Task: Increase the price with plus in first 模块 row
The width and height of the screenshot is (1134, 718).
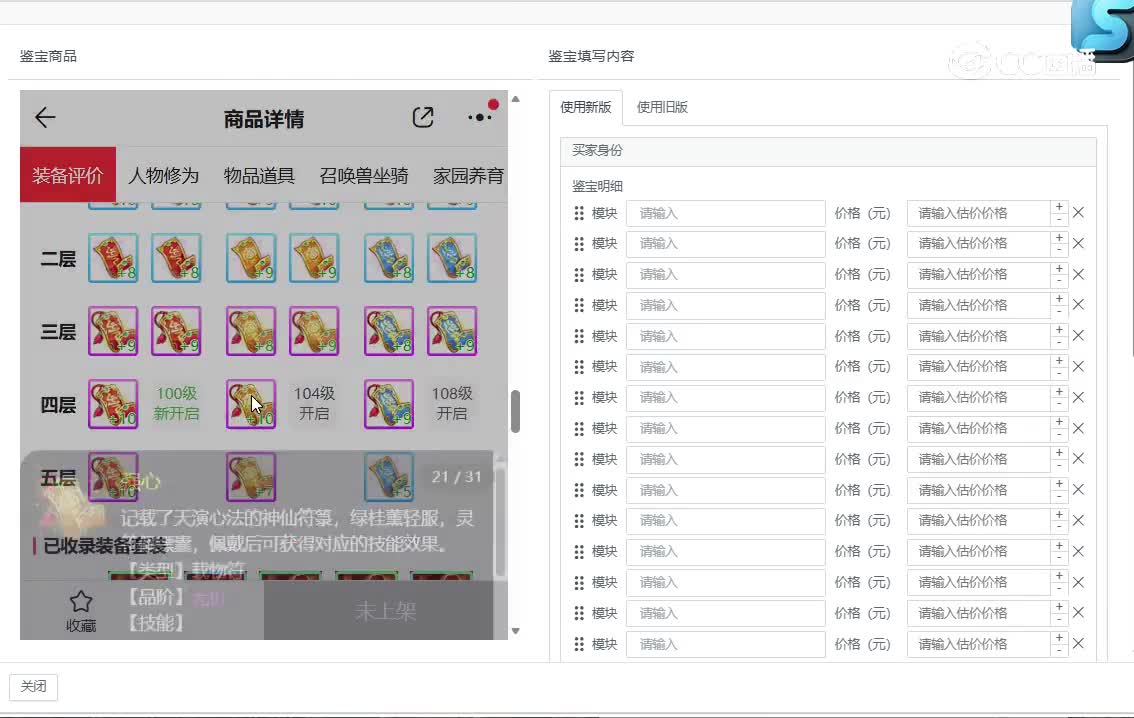Action: click(1059, 207)
